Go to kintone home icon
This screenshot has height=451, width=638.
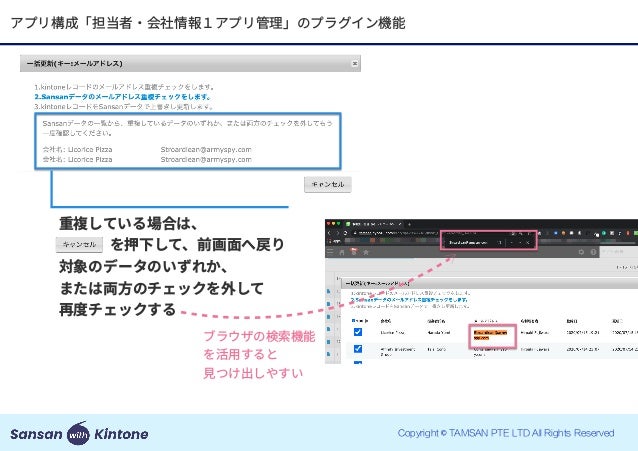tap(342, 252)
